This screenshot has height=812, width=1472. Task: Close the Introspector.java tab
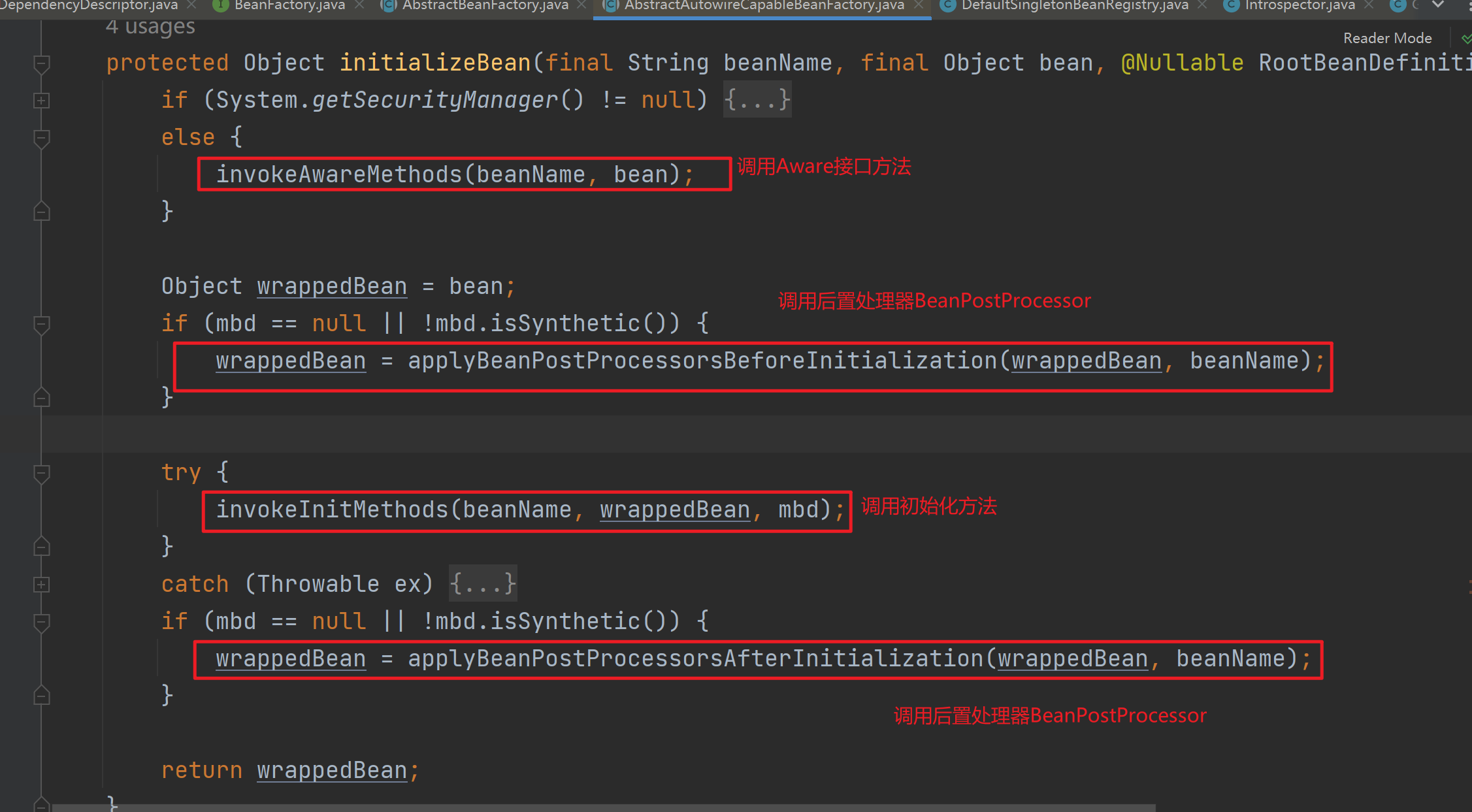(1369, 5)
